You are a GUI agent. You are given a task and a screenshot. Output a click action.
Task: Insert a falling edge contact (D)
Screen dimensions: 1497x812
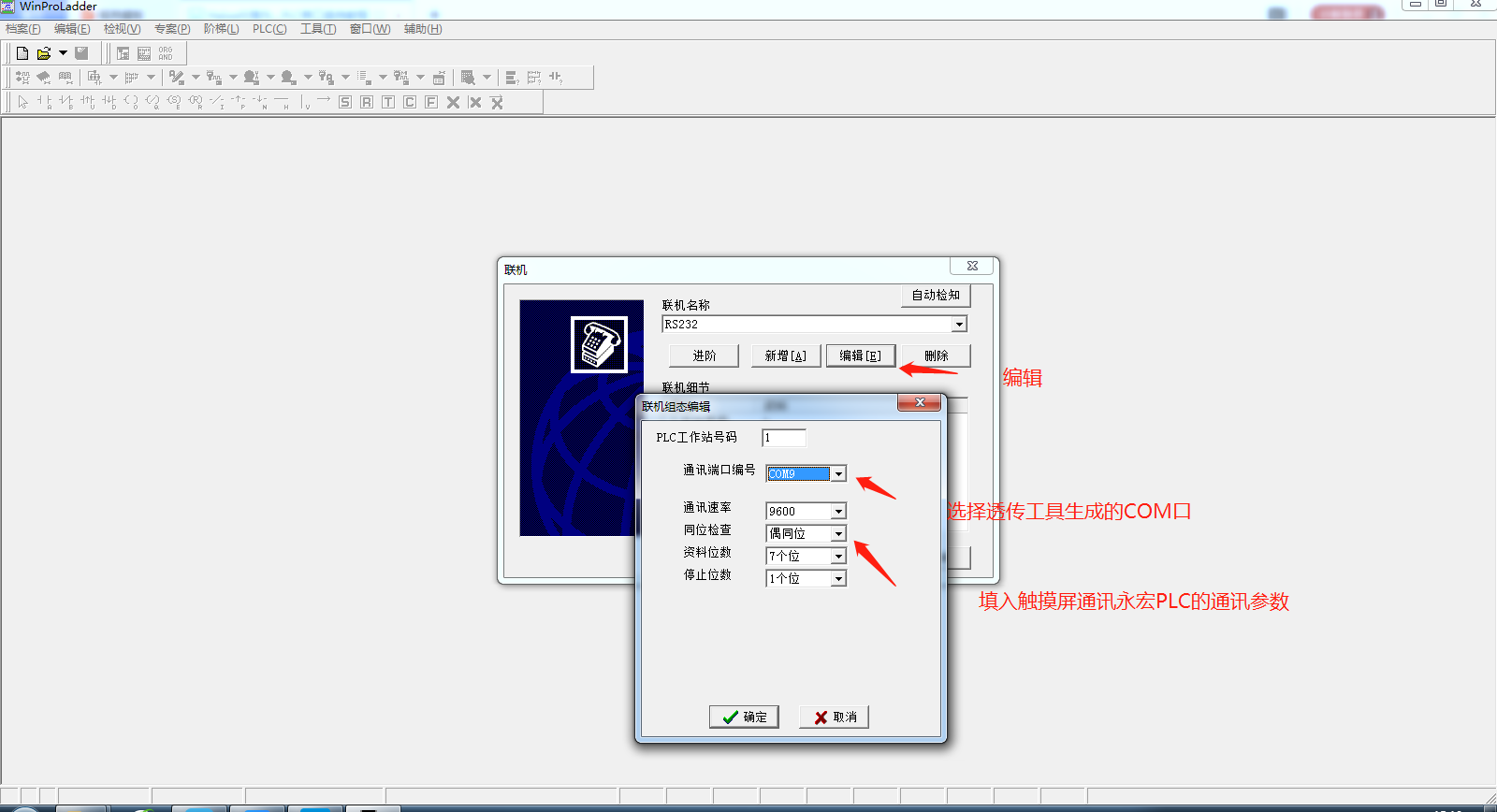tap(109, 102)
